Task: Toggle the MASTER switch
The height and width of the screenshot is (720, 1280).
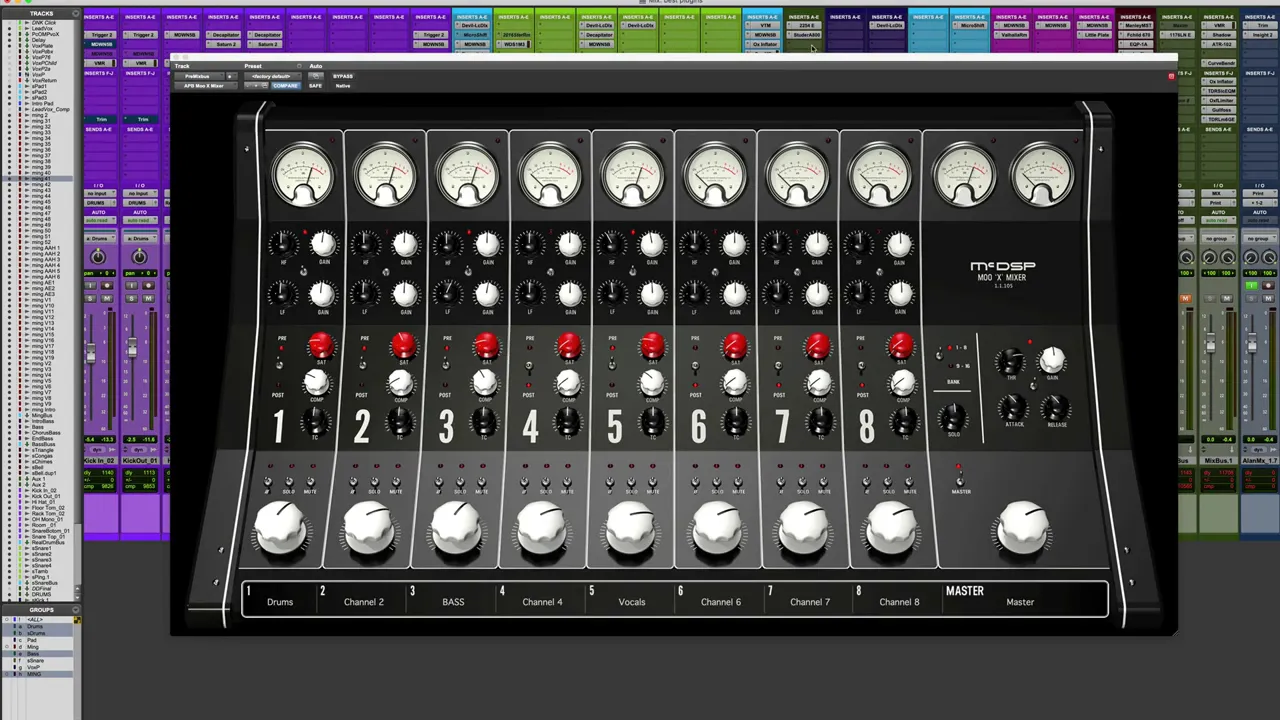Action: 960,479
